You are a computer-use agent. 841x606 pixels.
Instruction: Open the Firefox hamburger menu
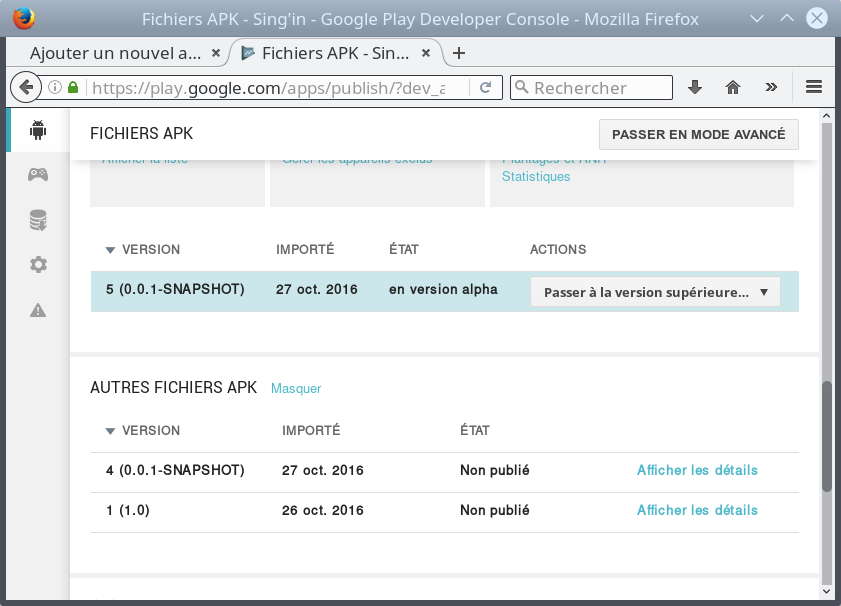[x=814, y=87]
